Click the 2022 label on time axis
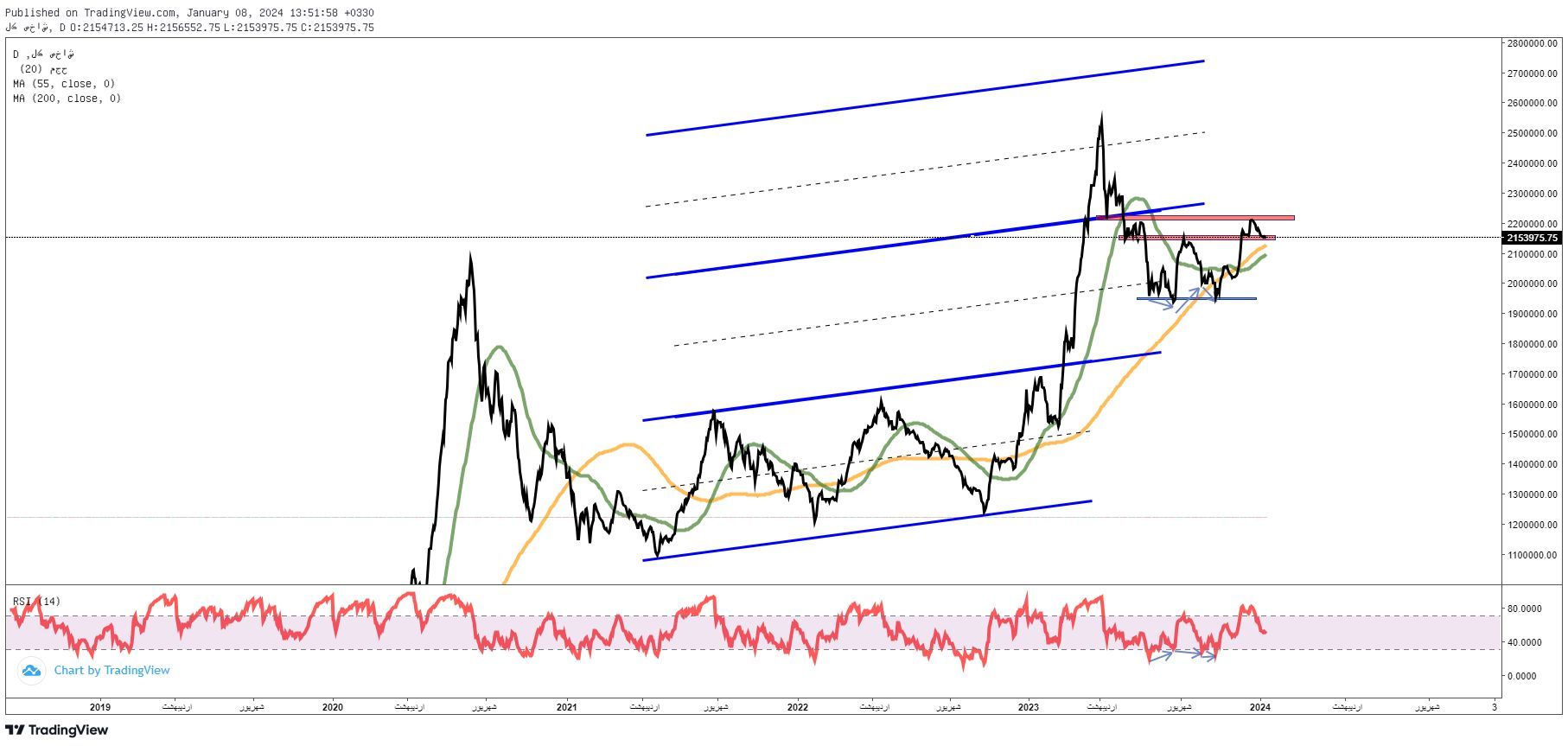Image resolution: width=1568 pixels, height=746 pixels. [x=797, y=707]
